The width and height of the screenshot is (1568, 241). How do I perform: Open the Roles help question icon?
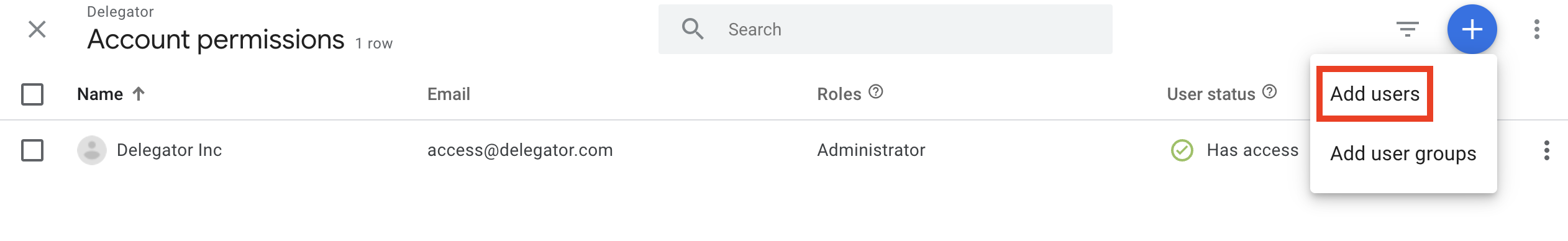pos(876,92)
